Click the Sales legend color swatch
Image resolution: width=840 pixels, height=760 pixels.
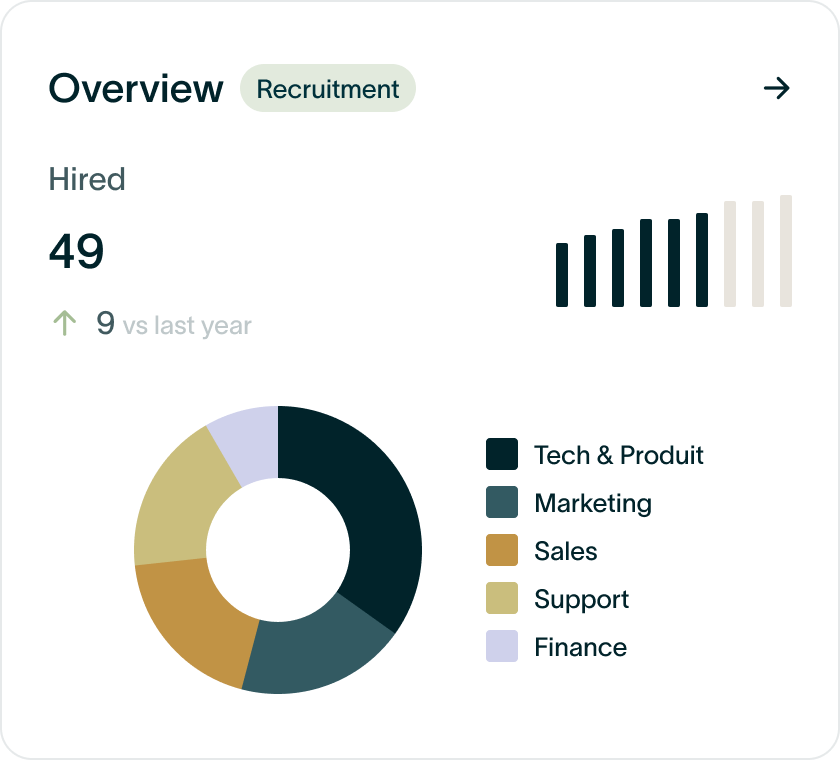[x=502, y=550]
